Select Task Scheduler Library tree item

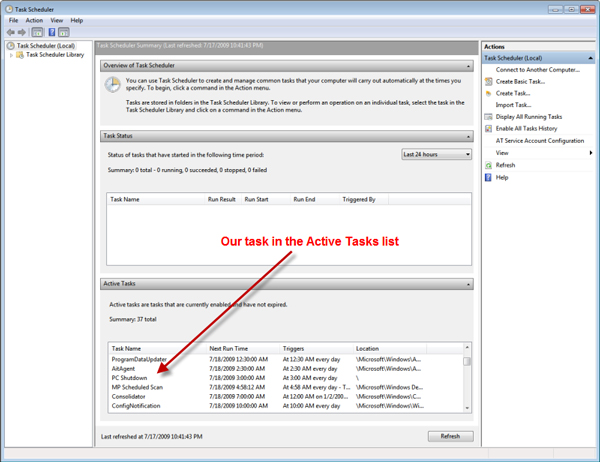point(55,55)
